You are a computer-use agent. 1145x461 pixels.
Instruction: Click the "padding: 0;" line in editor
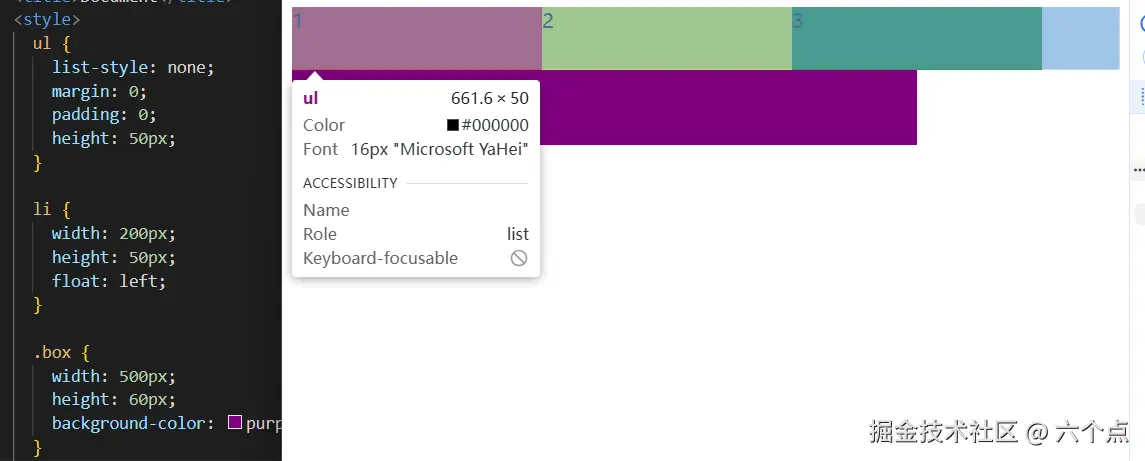(104, 115)
